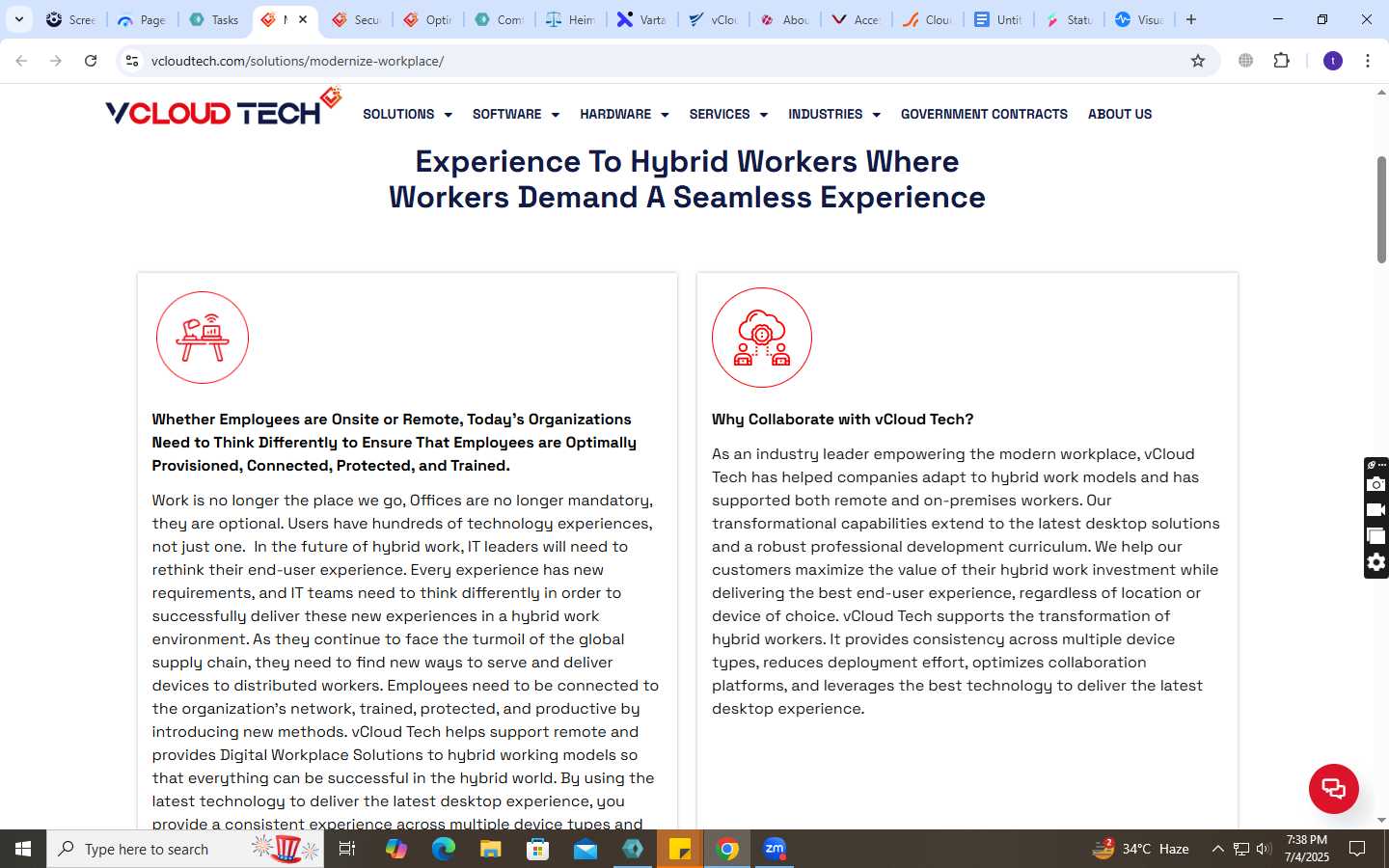Expand the INDUSTRIES menu
Image resolution: width=1389 pixels, height=868 pixels.
[x=834, y=114]
